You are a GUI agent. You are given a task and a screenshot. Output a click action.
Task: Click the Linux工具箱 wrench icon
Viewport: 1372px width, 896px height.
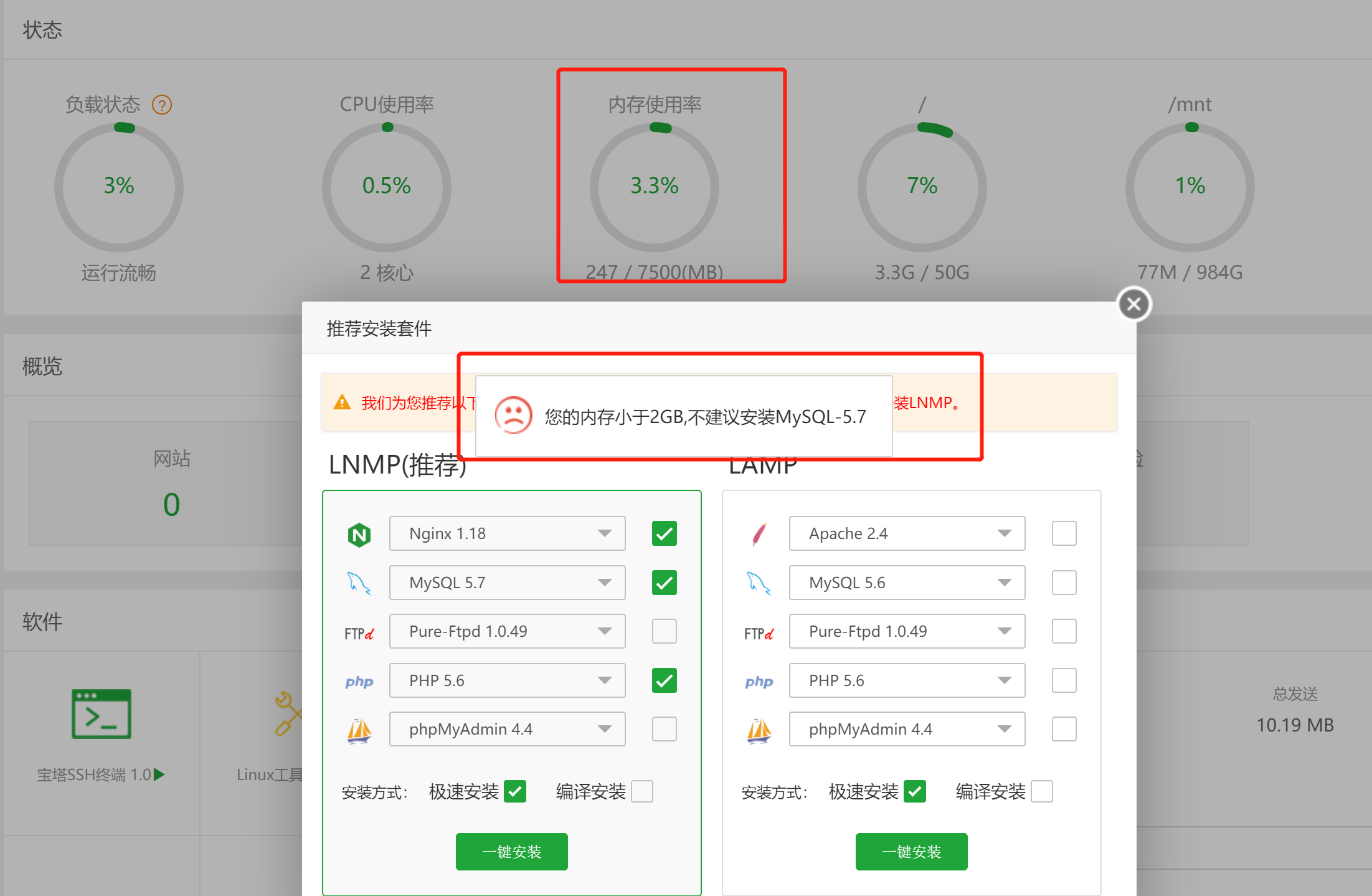[288, 714]
